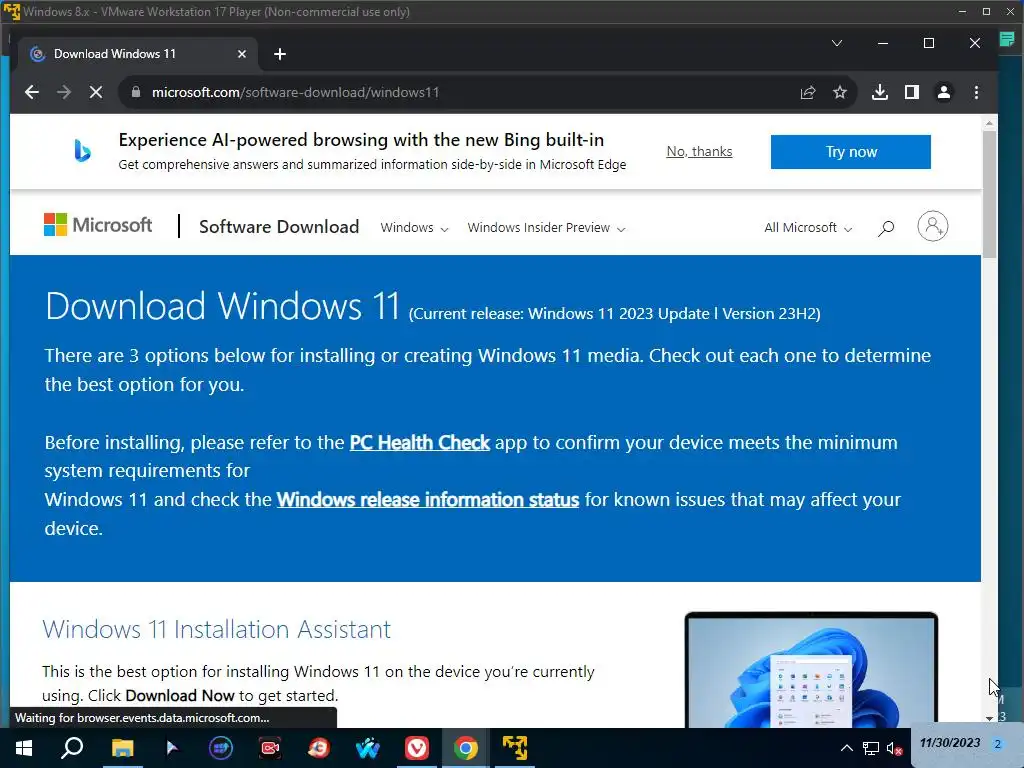The image size is (1024, 768).
Task: Click Windows 11 Installation Assistant heading
Action: tap(217, 630)
